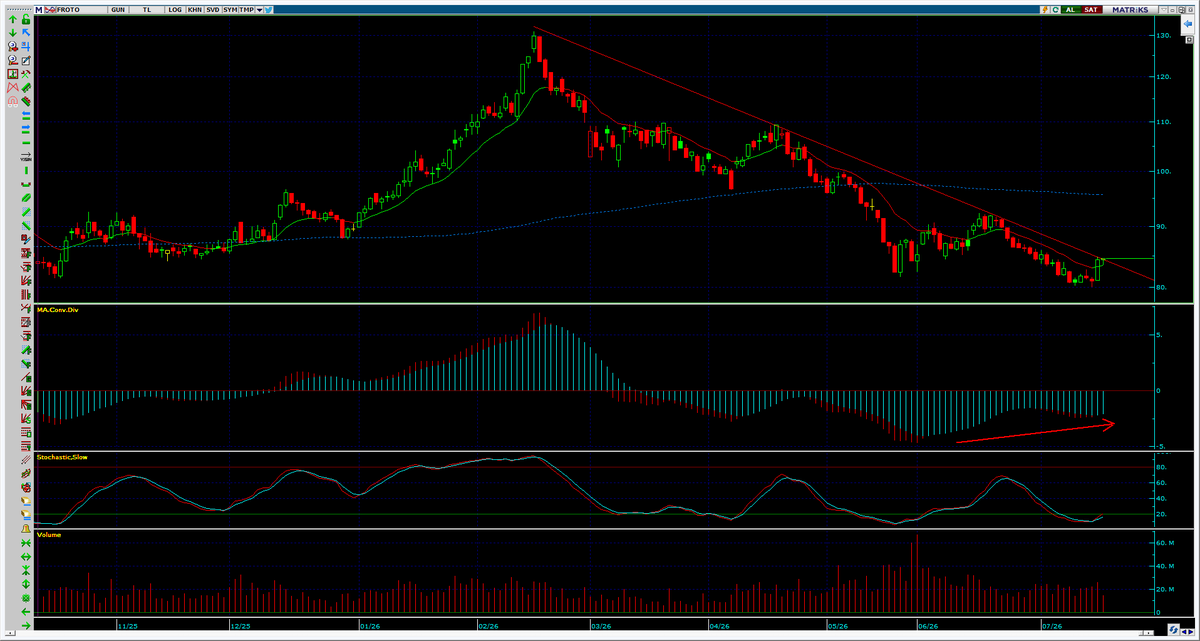Click the blue double left arrows icon

click(26, 116)
